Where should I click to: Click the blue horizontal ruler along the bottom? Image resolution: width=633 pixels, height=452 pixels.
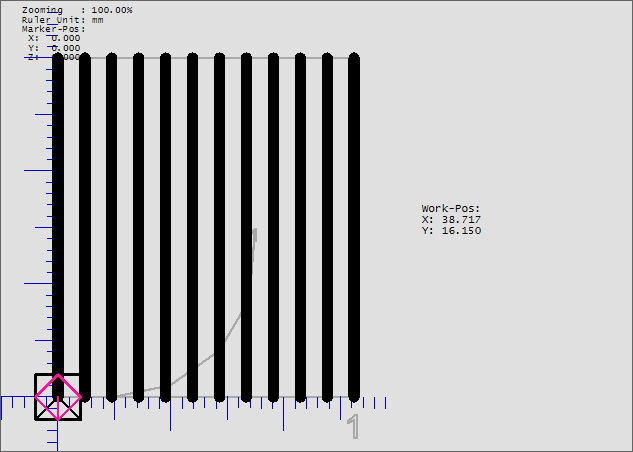pyautogui.click(x=300, y=403)
